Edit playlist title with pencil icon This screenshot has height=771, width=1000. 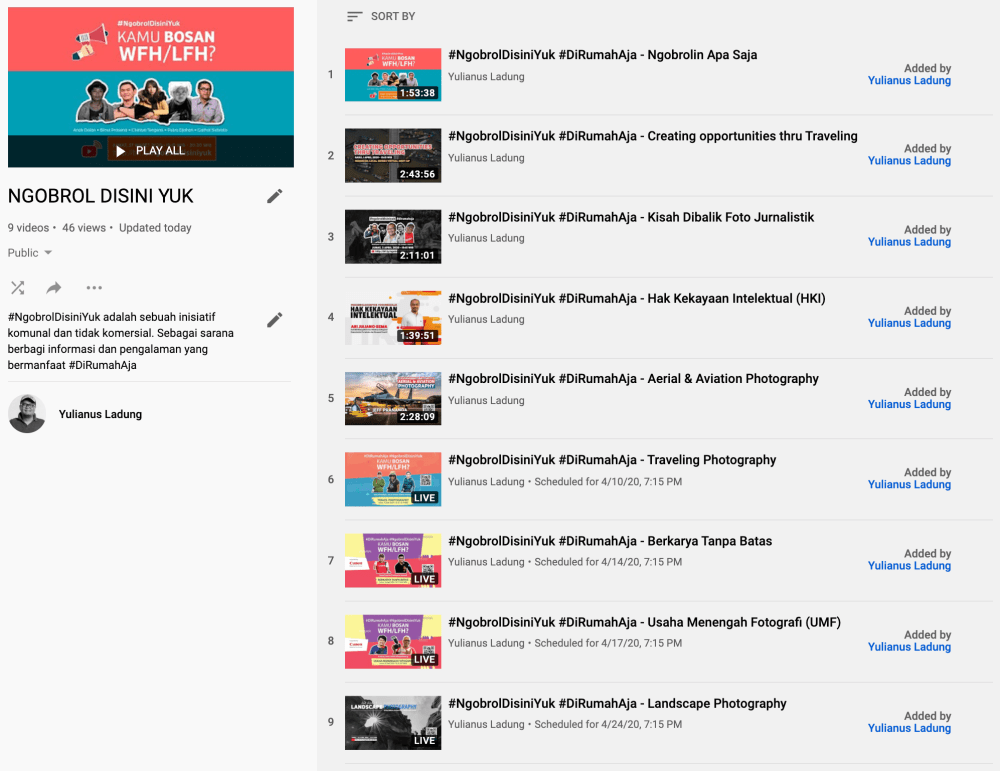click(x=275, y=196)
